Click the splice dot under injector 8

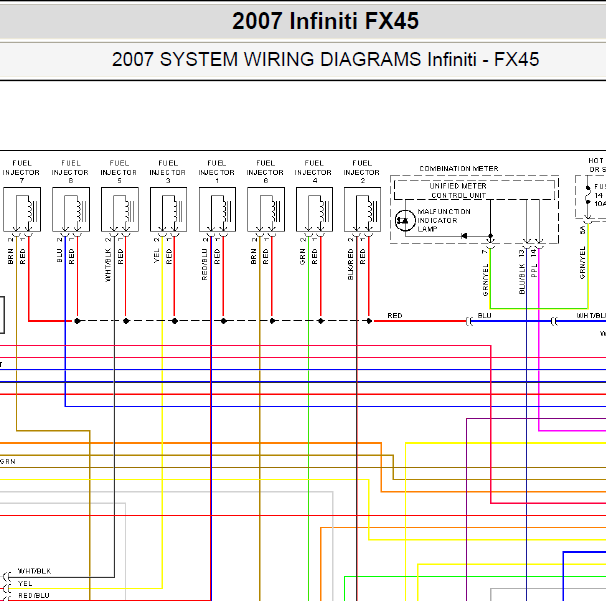coord(77,321)
